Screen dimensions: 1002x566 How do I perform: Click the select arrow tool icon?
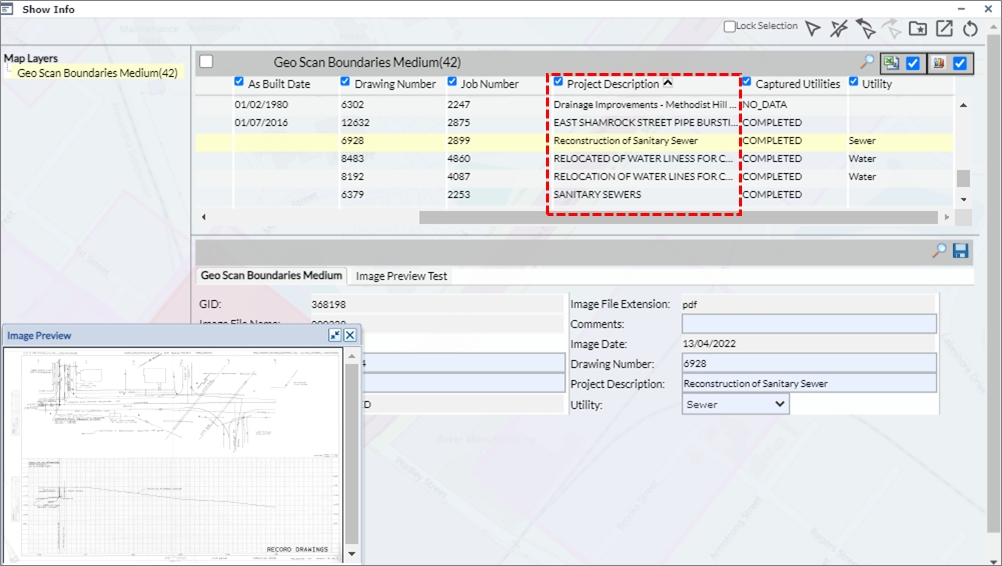pos(813,29)
